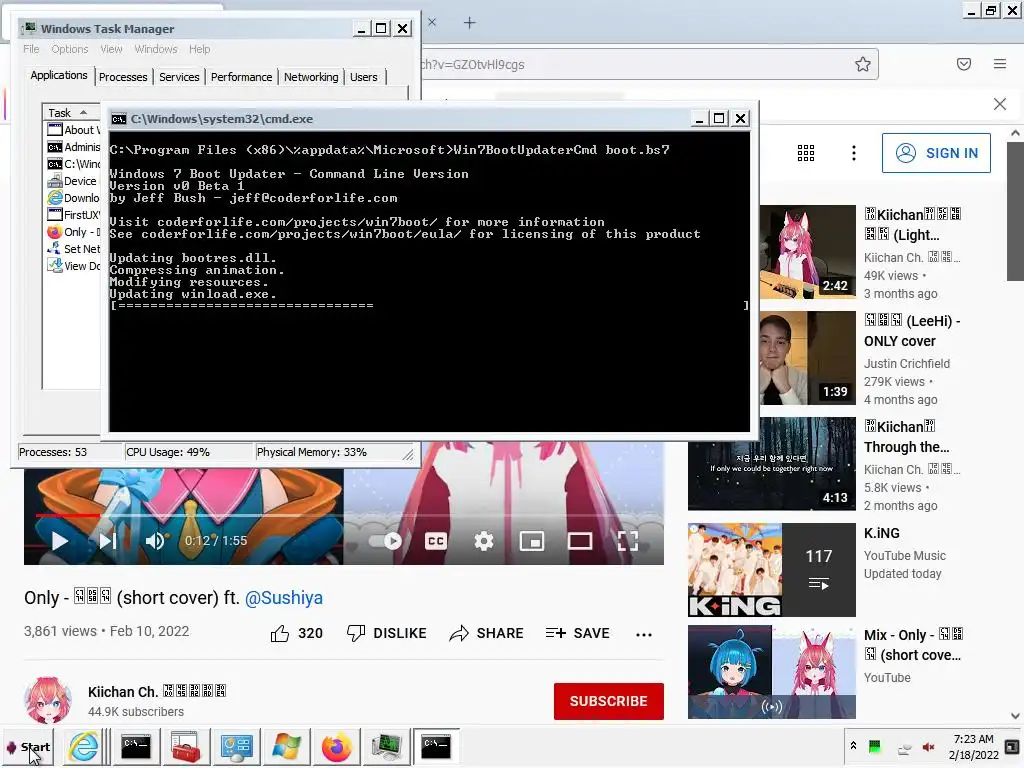Select Device task in list
This screenshot has width=1024, height=768.
coord(73,181)
